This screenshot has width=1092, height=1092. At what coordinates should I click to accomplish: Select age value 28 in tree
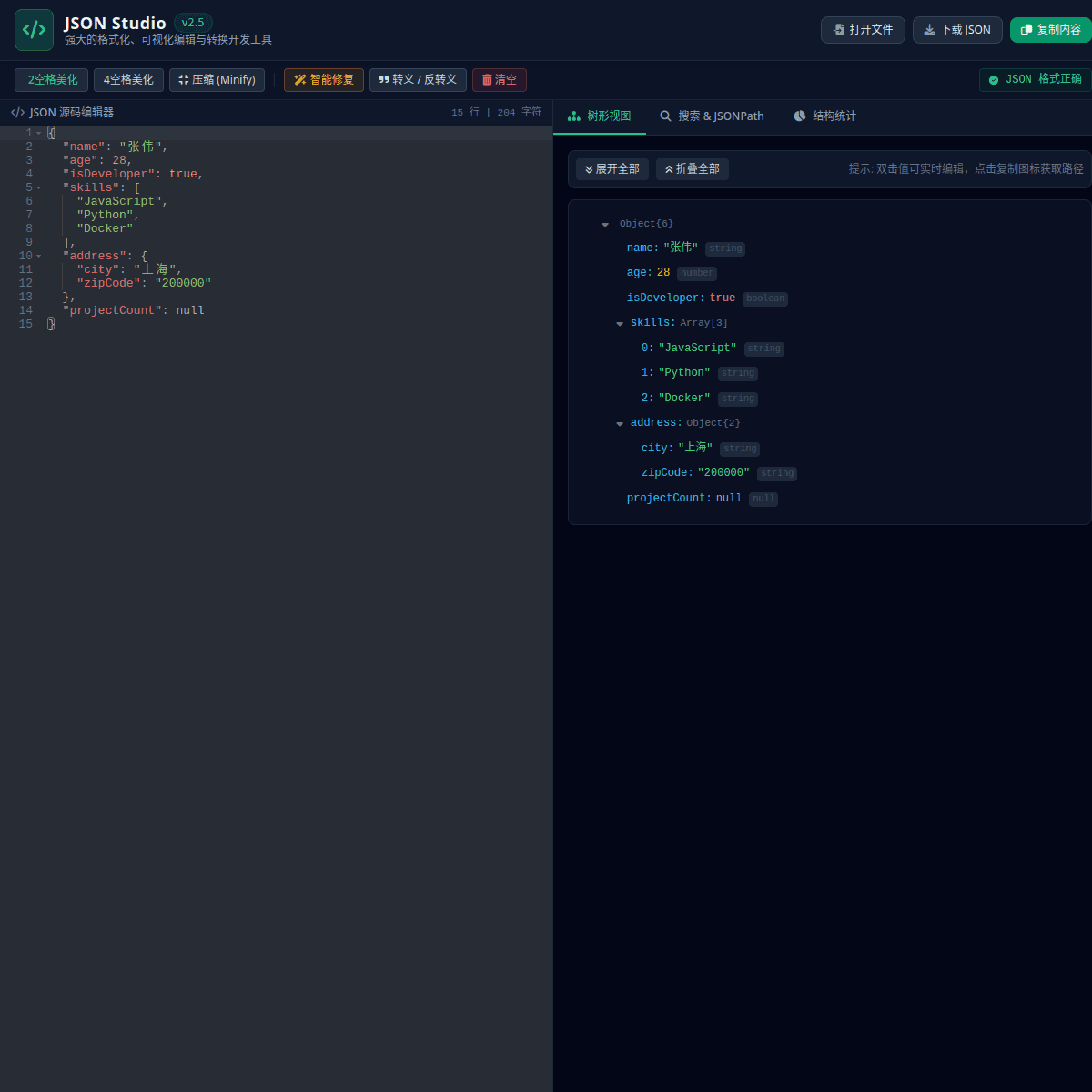point(663,272)
